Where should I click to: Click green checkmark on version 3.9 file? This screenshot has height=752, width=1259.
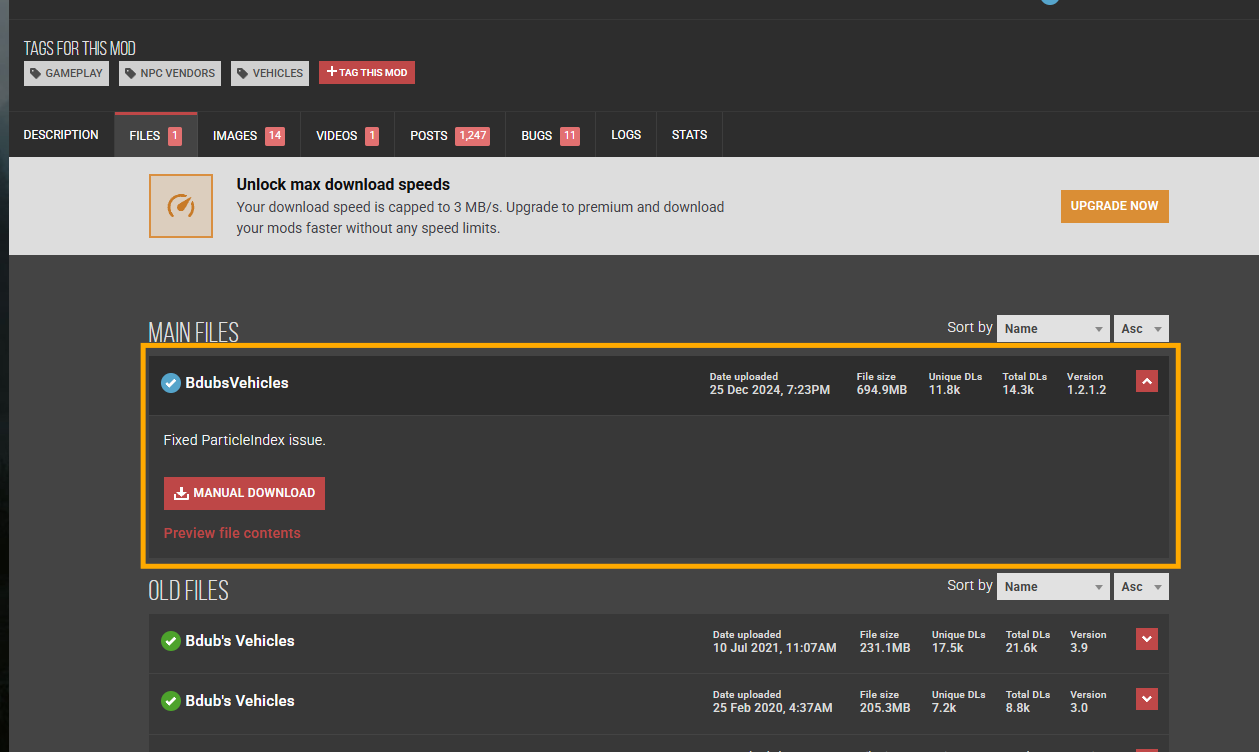[171, 641]
